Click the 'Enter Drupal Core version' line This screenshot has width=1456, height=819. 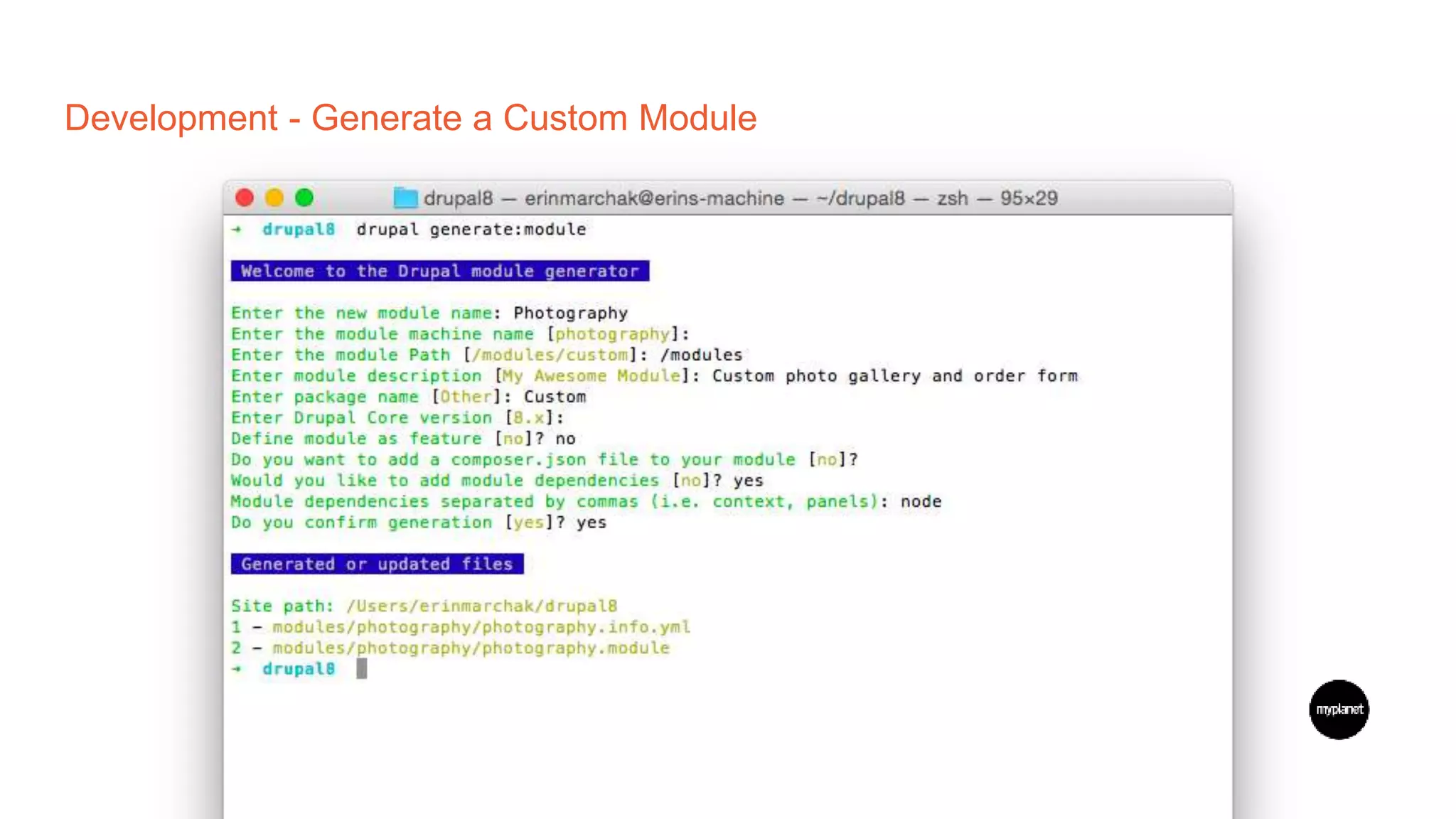(397, 418)
